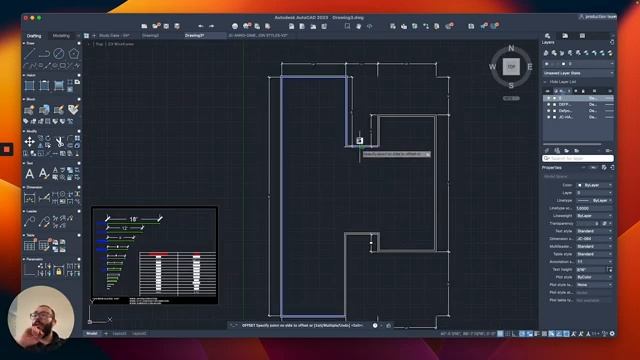The width and height of the screenshot is (640, 360).
Task: Toggle visibility of DEFP layer
Action: [x=549, y=104]
